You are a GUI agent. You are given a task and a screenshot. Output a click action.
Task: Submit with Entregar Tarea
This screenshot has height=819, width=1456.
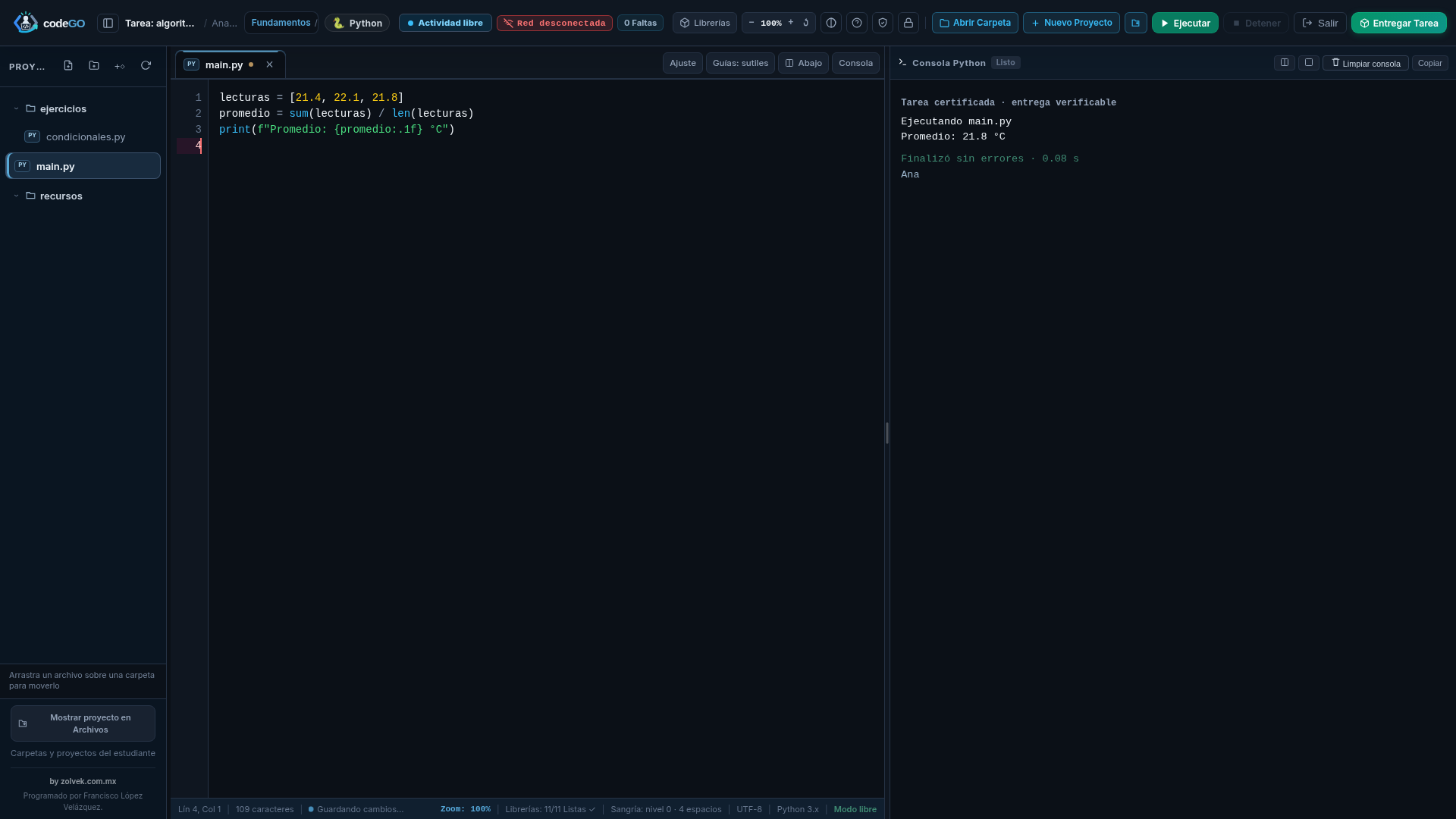tap(1399, 23)
